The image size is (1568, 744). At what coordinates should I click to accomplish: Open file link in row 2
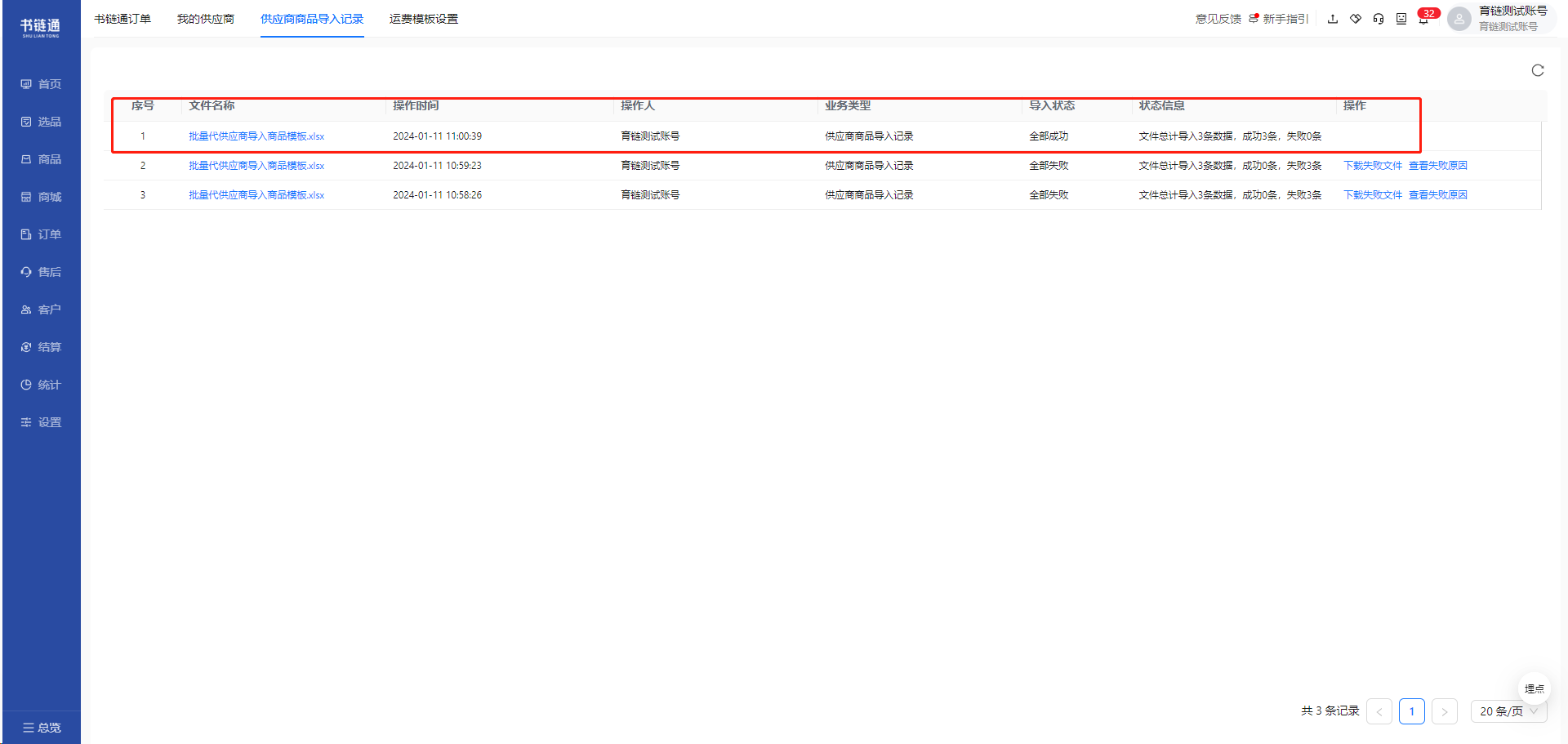(256, 166)
